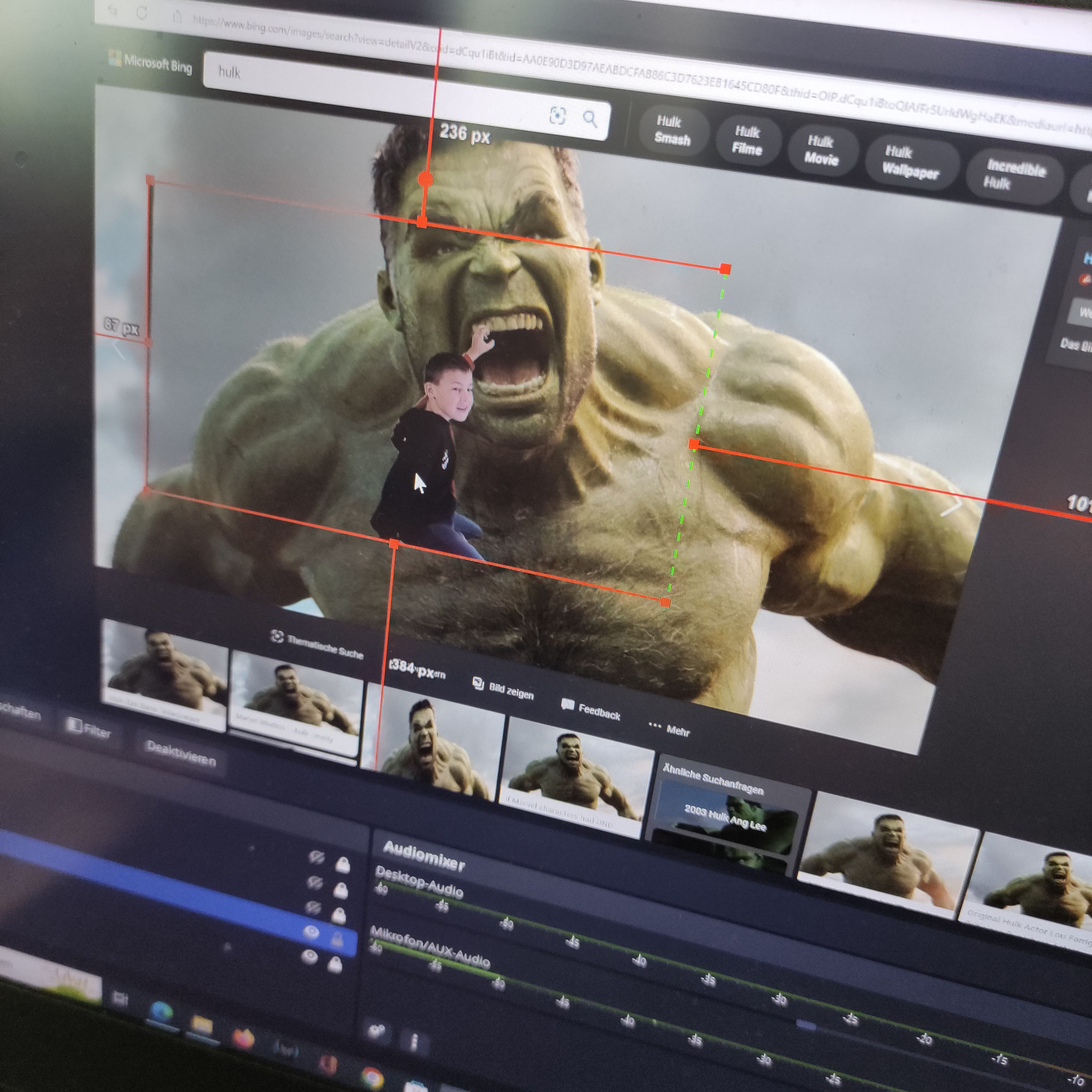This screenshot has width=1092, height=1092.
Task: Expand the Mehr options menu
Action: pos(669,729)
